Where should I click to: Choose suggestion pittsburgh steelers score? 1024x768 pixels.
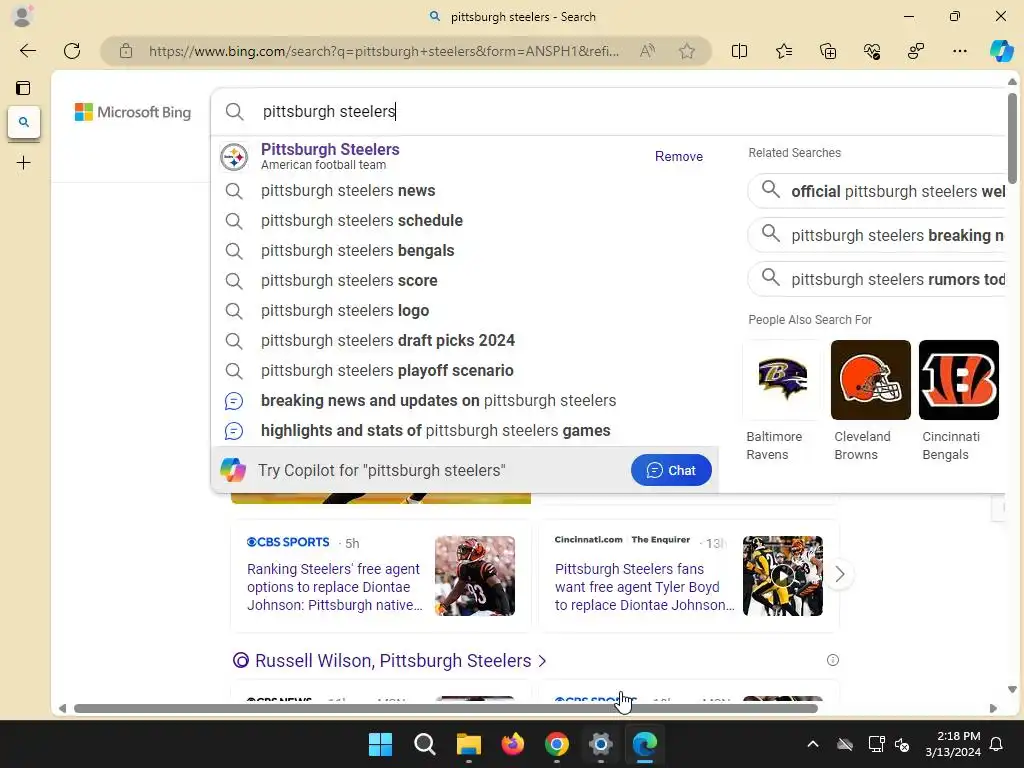(465, 281)
